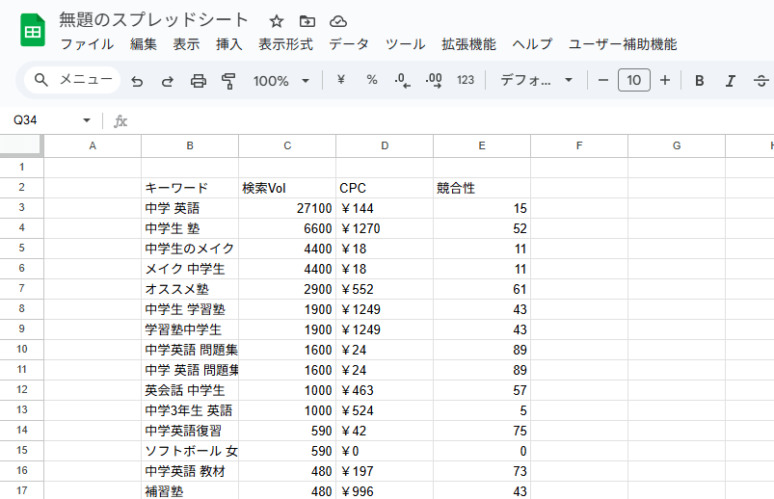Search menus via メニュー box
774x499 pixels.
(73, 79)
